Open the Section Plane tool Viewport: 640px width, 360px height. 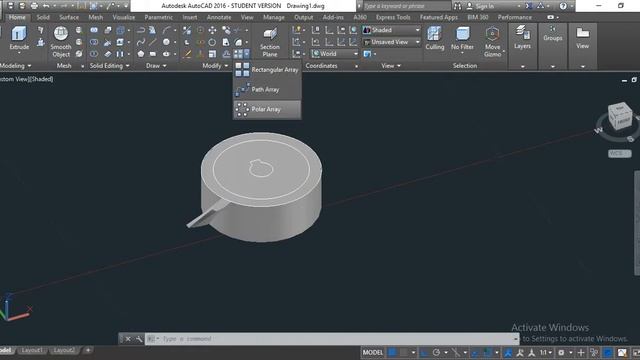click(269, 42)
